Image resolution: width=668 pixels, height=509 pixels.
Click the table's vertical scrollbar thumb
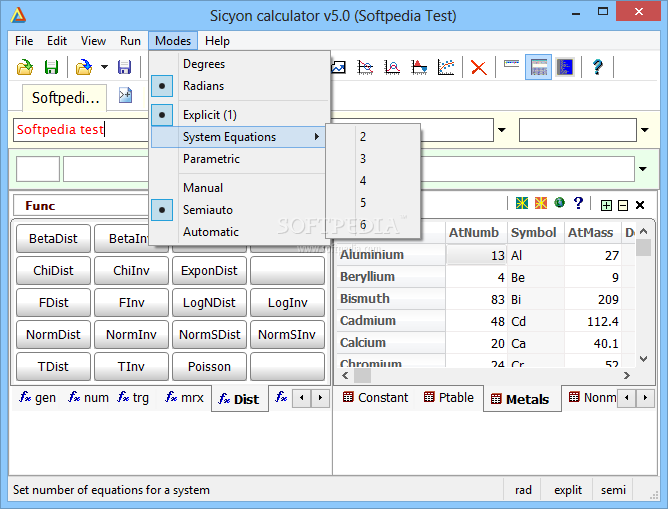643,247
